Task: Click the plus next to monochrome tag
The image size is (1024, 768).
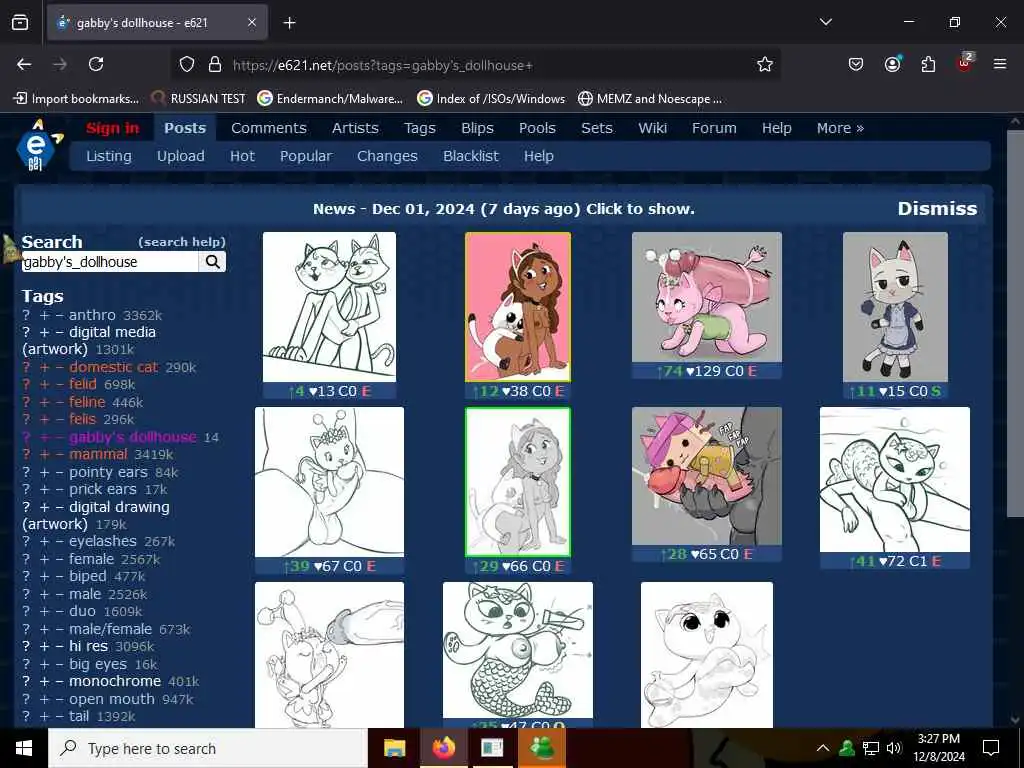Action: click(x=44, y=681)
